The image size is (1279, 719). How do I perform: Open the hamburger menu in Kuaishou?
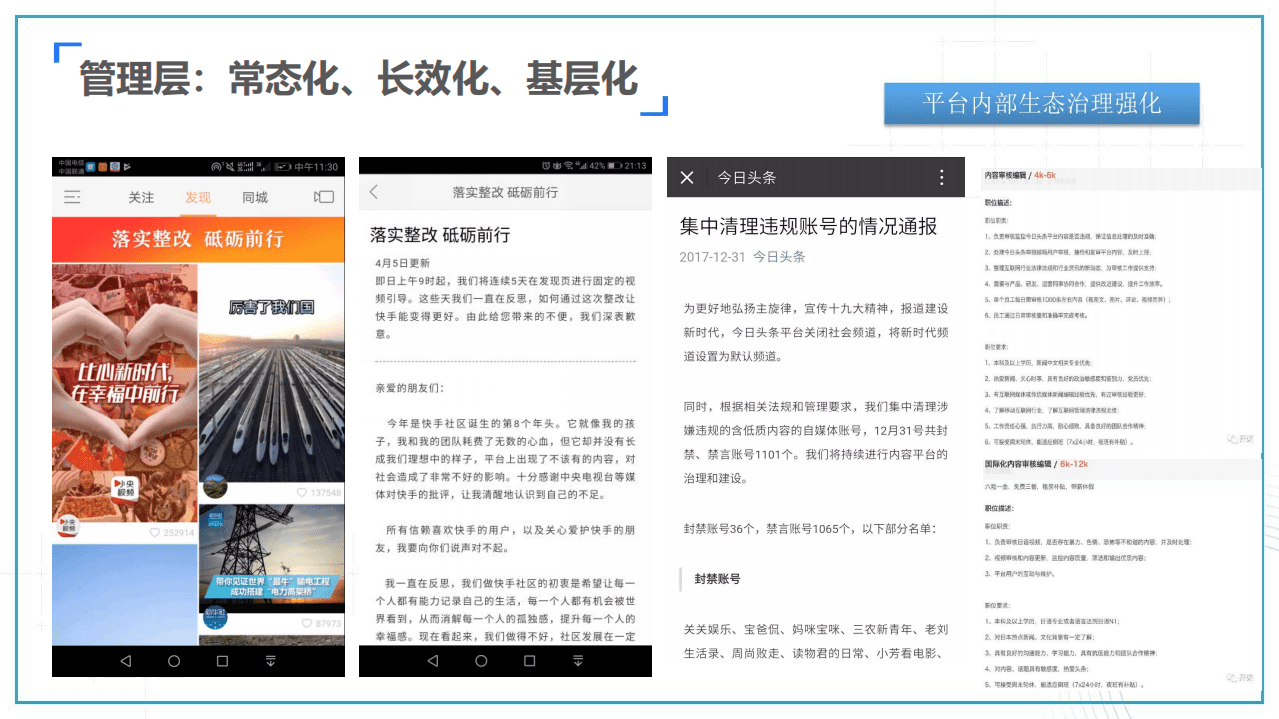[71, 197]
